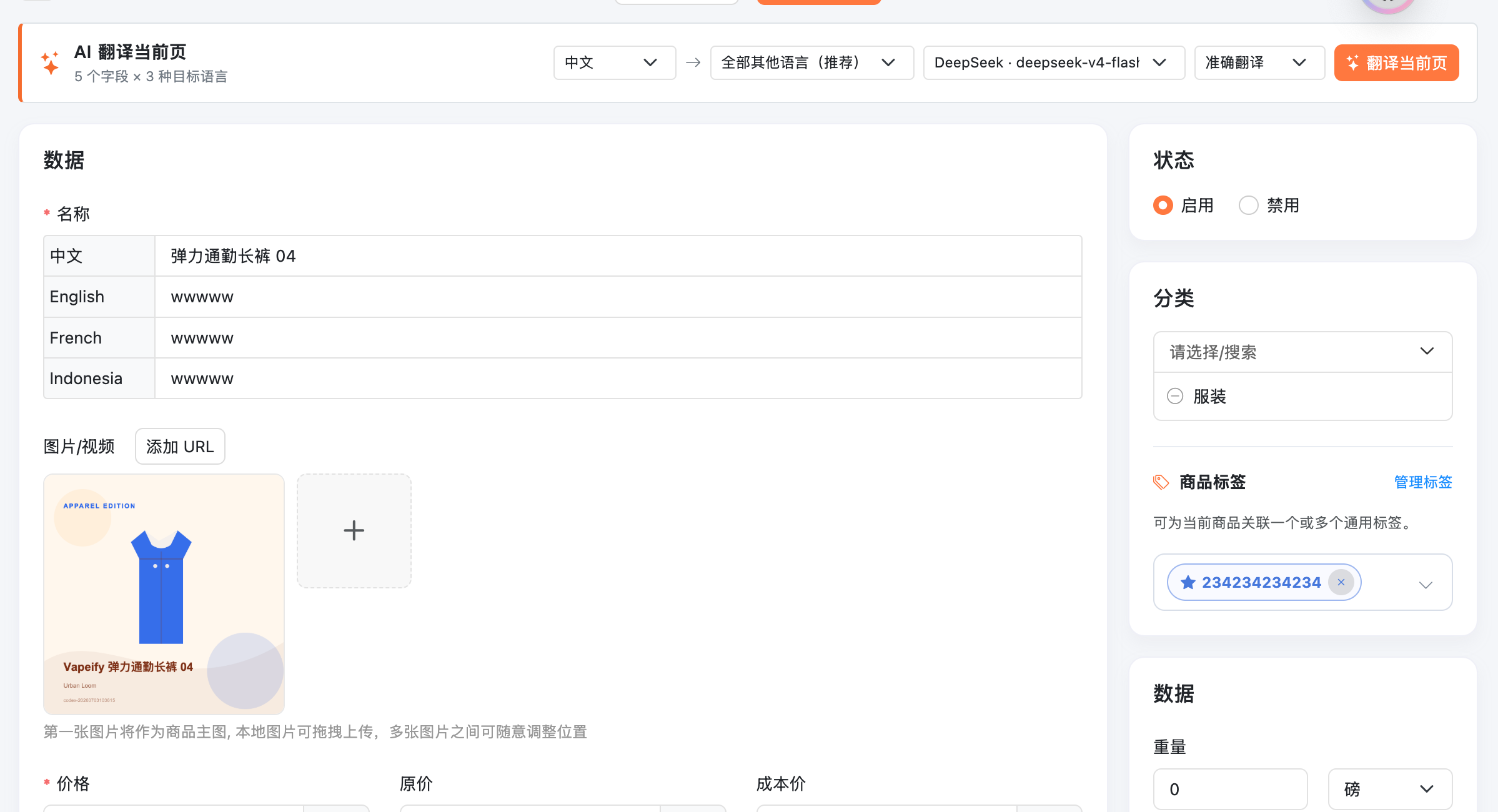Screen dimensions: 1498x812
Task: Expand the product tags dropdown chevron
Action: click(1426, 585)
